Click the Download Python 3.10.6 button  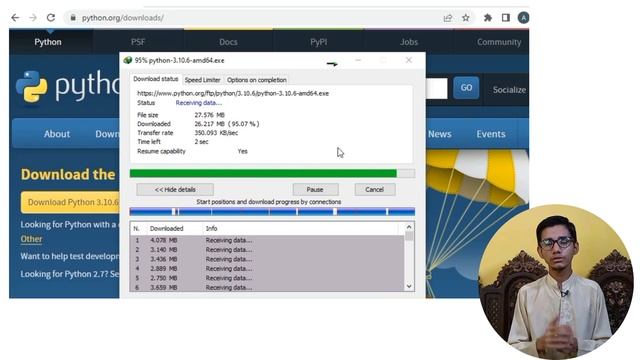tap(70, 202)
